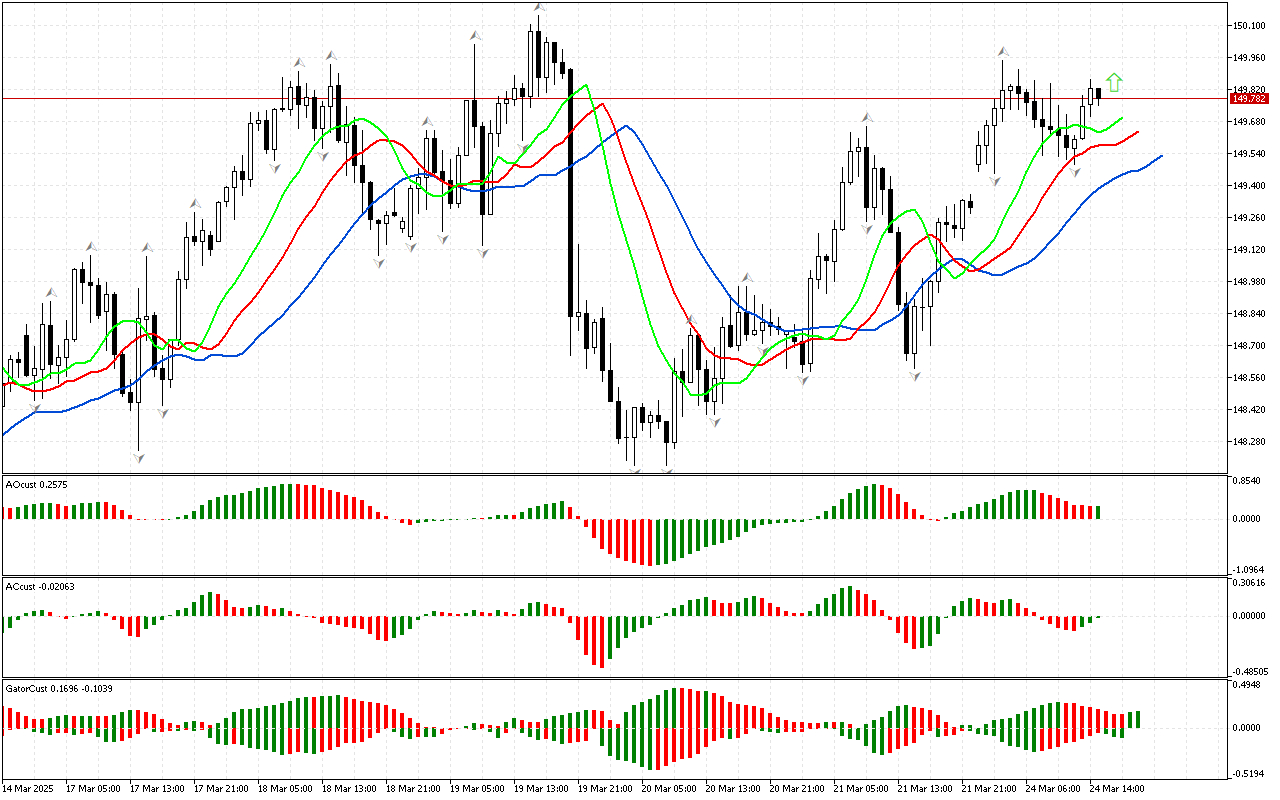Select the 17 Mar 13:00 time label

(157, 788)
